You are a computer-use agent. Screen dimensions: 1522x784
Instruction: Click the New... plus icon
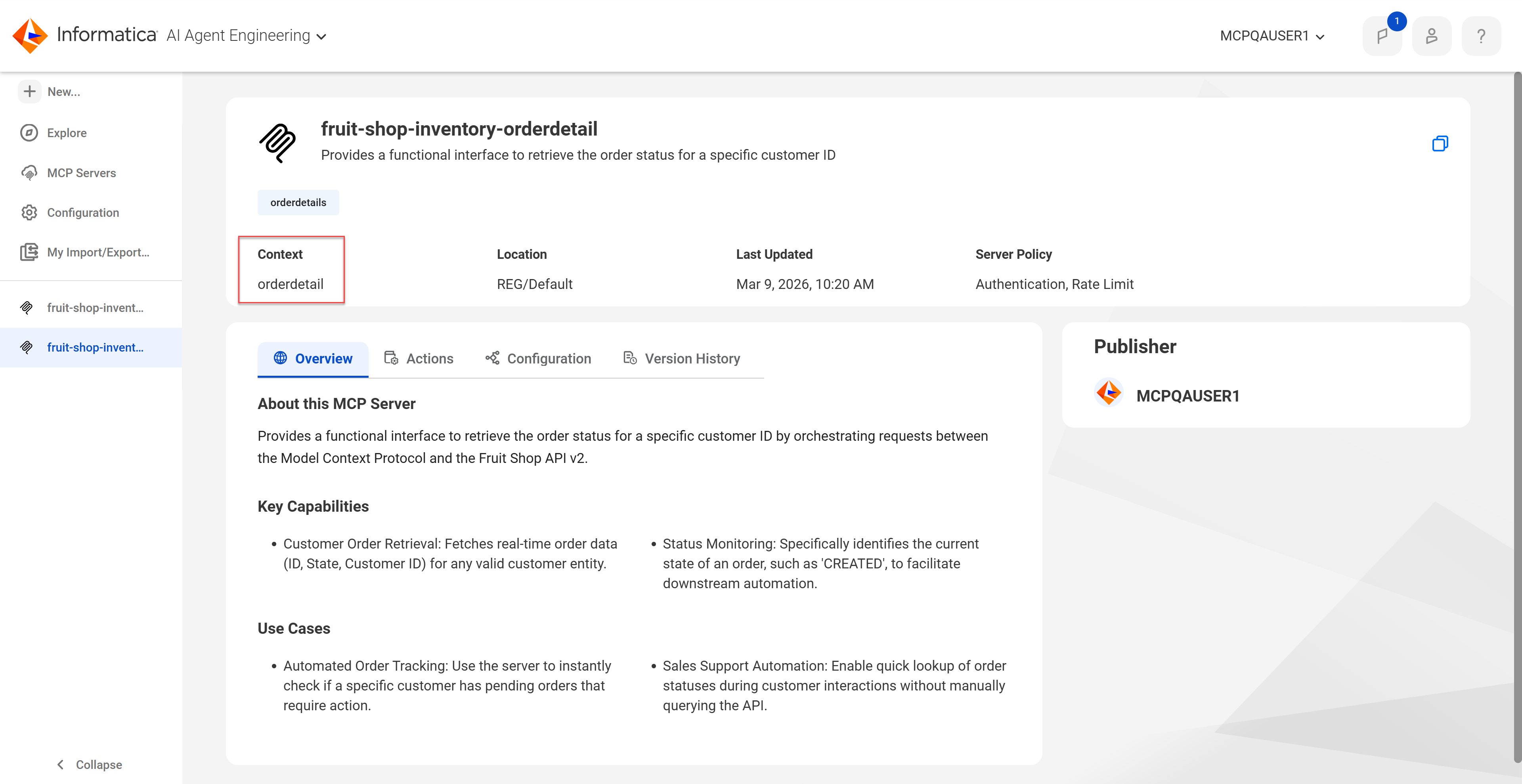(x=29, y=92)
